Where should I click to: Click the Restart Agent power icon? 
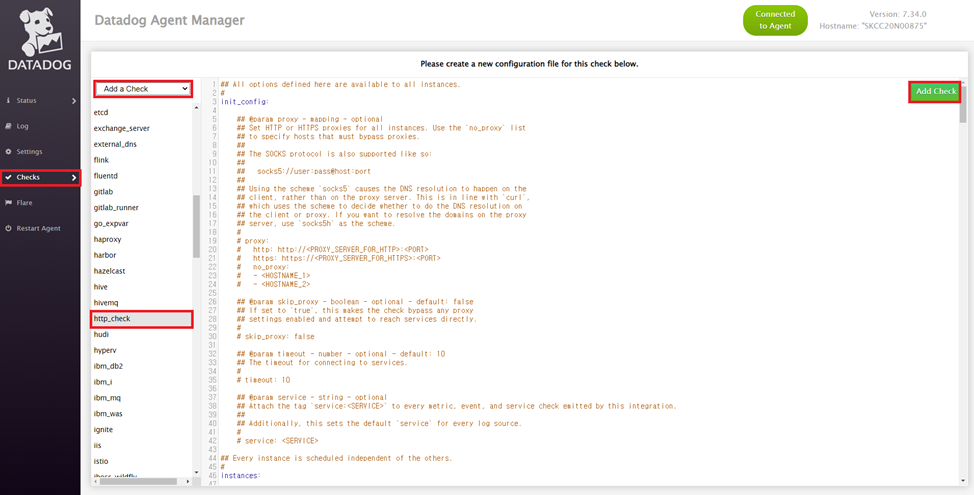8,229
